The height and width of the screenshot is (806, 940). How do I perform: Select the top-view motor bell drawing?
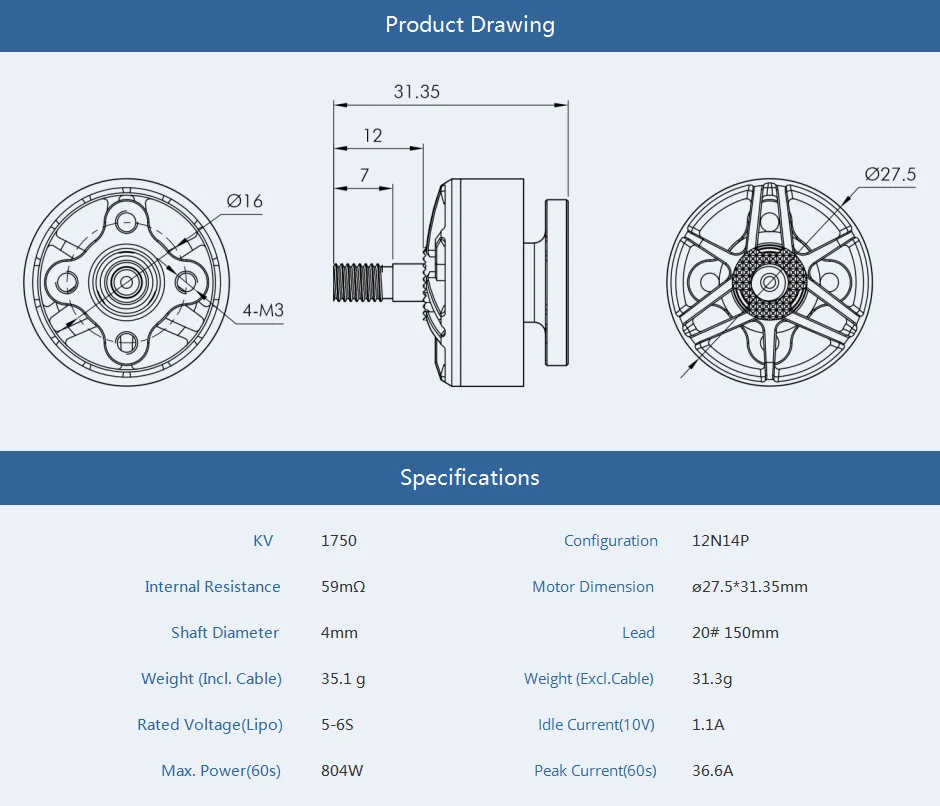770,282
